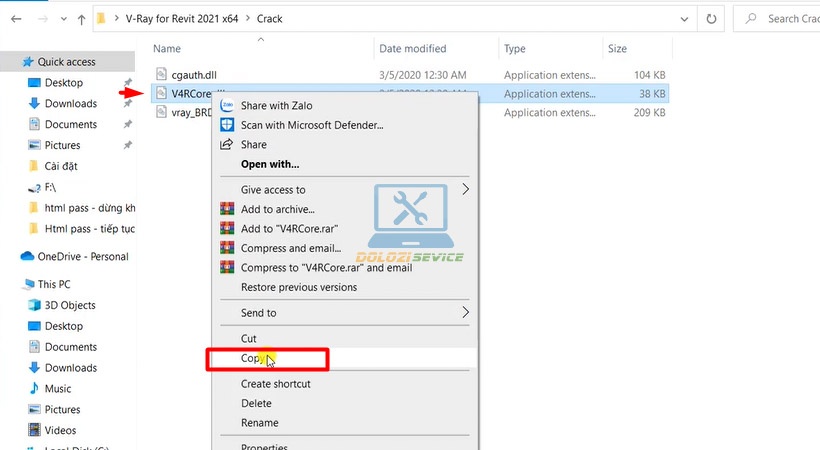Go up one folder level
Image resolution: width=820 pixels, height=450 pixels.
pyautogui.click(x=82, y=19)
